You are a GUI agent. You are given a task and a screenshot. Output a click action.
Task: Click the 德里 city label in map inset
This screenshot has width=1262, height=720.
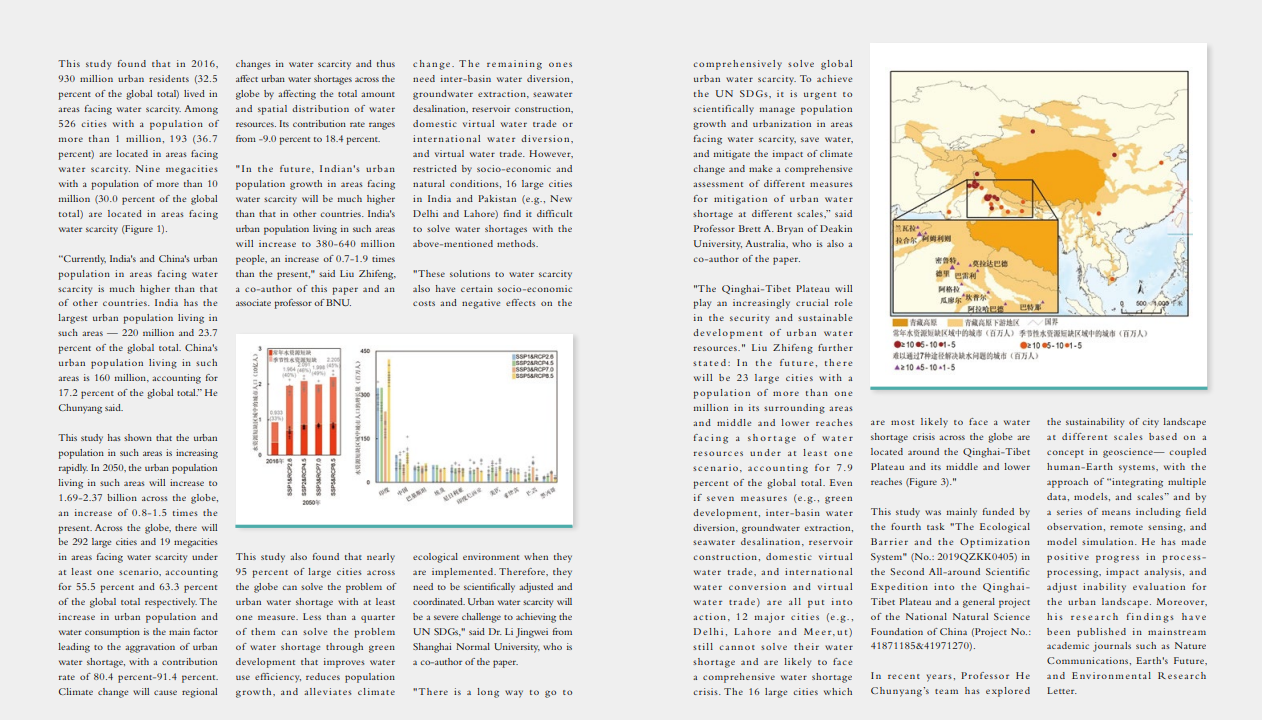(942, 273)
